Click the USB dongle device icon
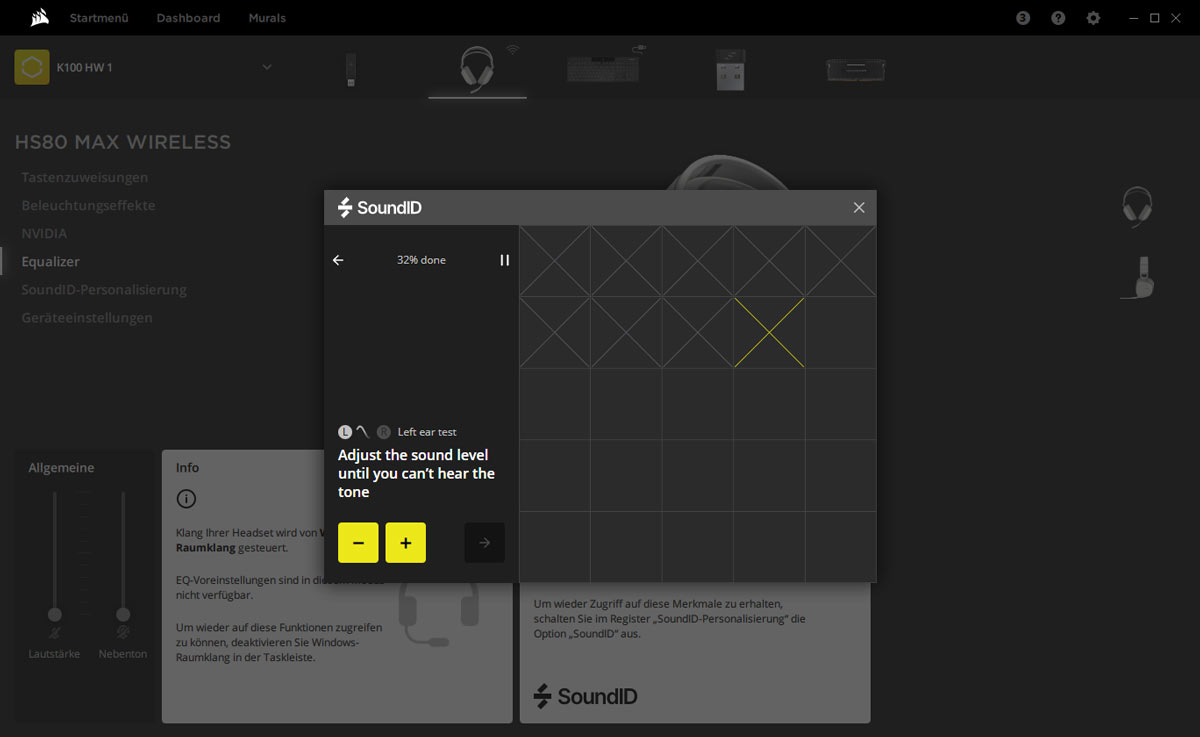1200x737 pixels. [x=351, y=69]
